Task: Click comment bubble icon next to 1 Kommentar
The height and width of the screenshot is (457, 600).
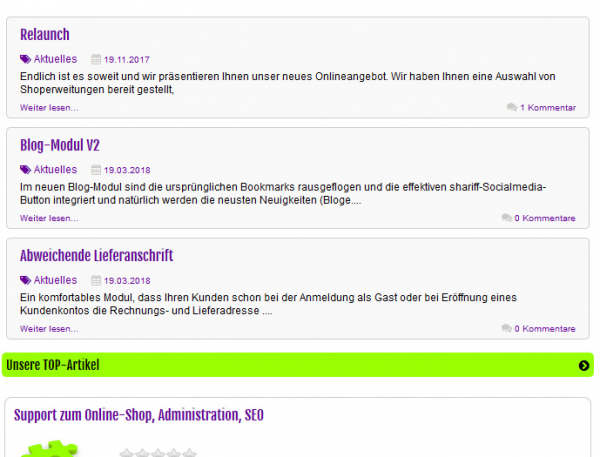Action: tap(512, 107)
